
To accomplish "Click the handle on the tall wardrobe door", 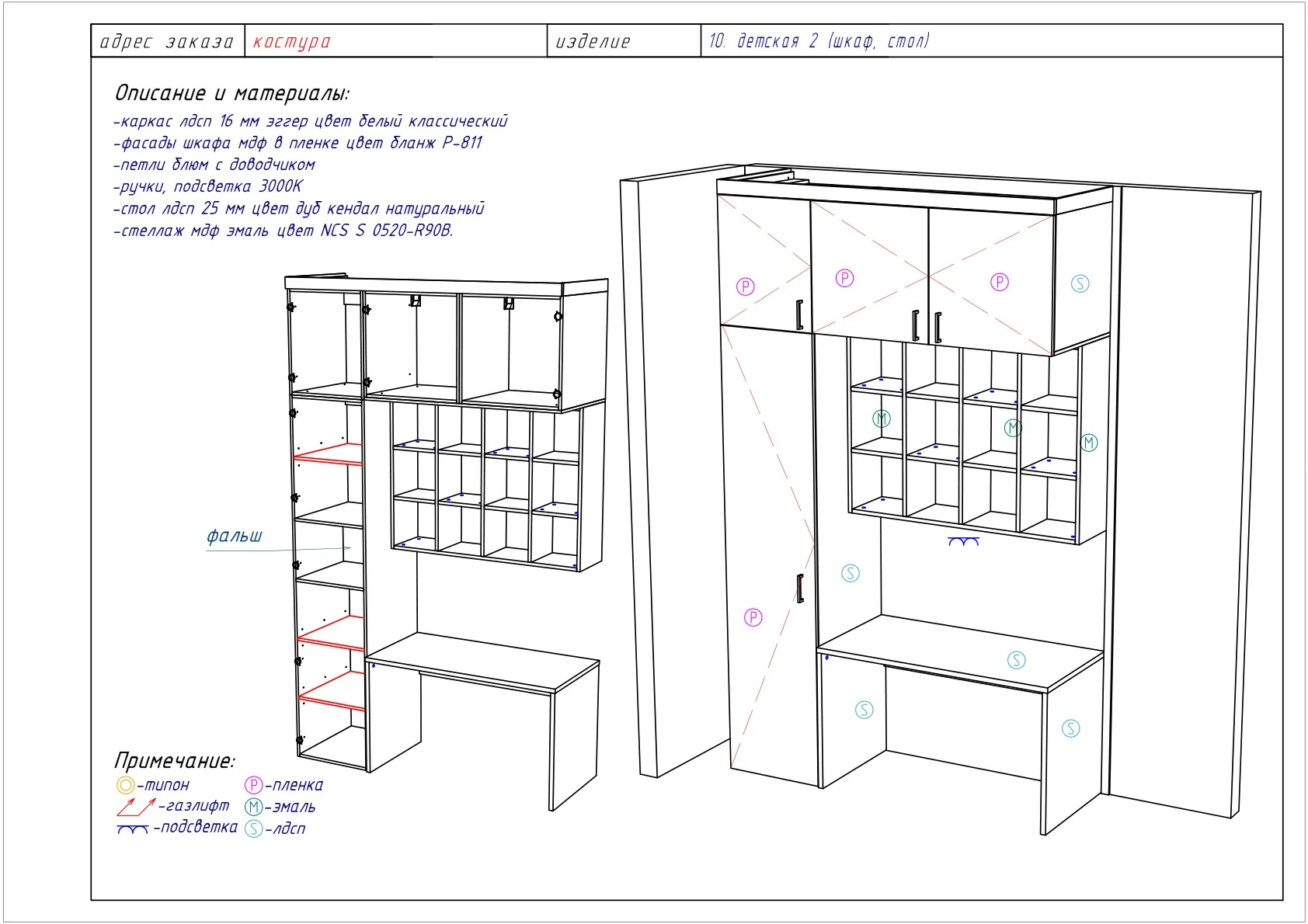I will tap(799, 588).
